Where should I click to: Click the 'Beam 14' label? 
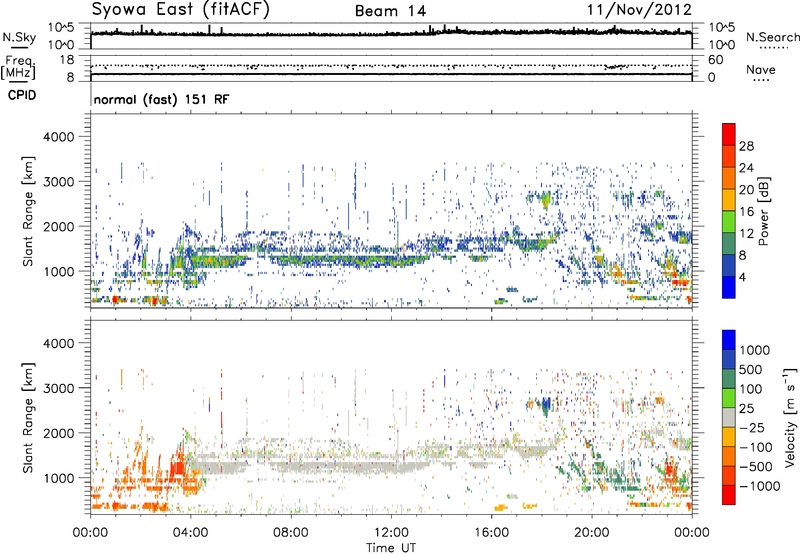coord(390,11)
